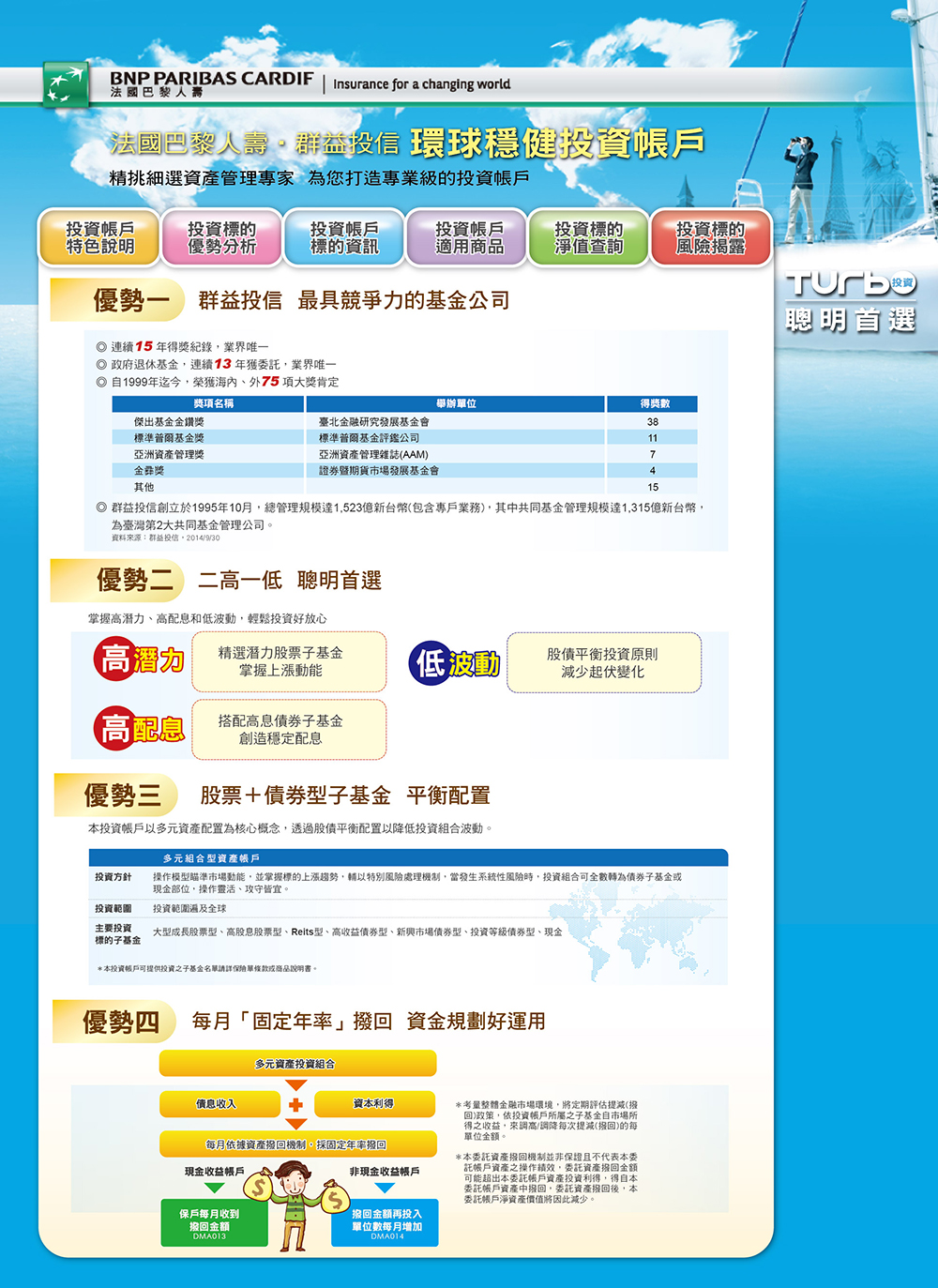
Task: Click the 資料來源：群益投信 note
Action: (x=166, y=538)
